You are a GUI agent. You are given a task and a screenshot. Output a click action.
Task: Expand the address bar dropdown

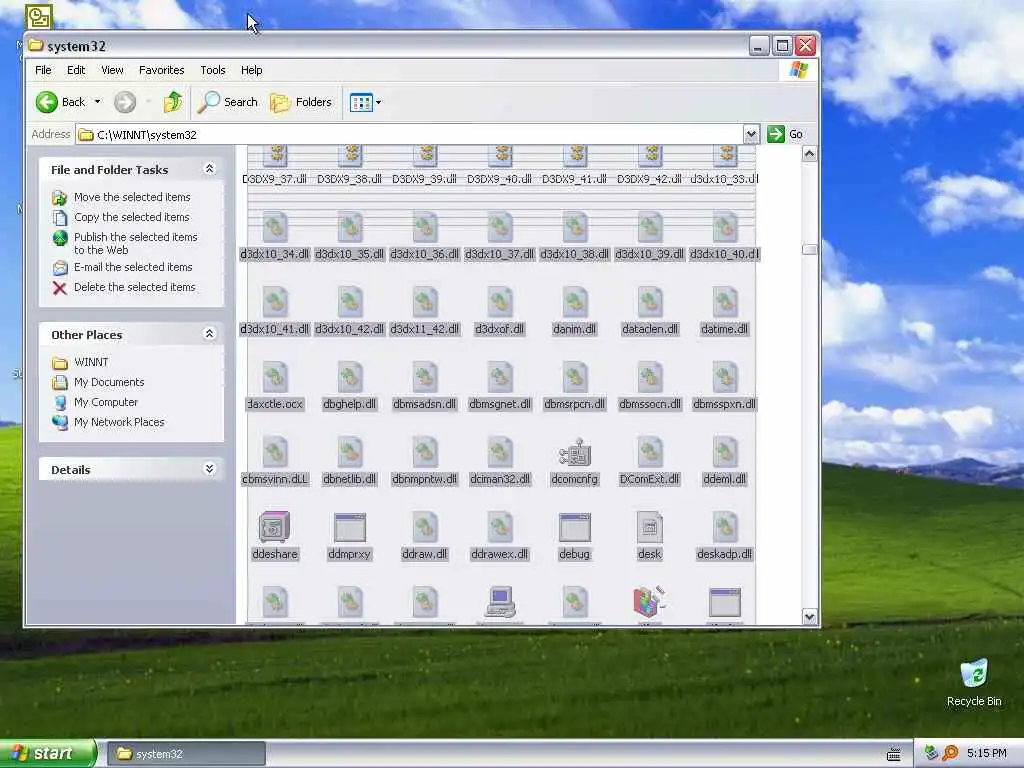click(x=751, y=135)
